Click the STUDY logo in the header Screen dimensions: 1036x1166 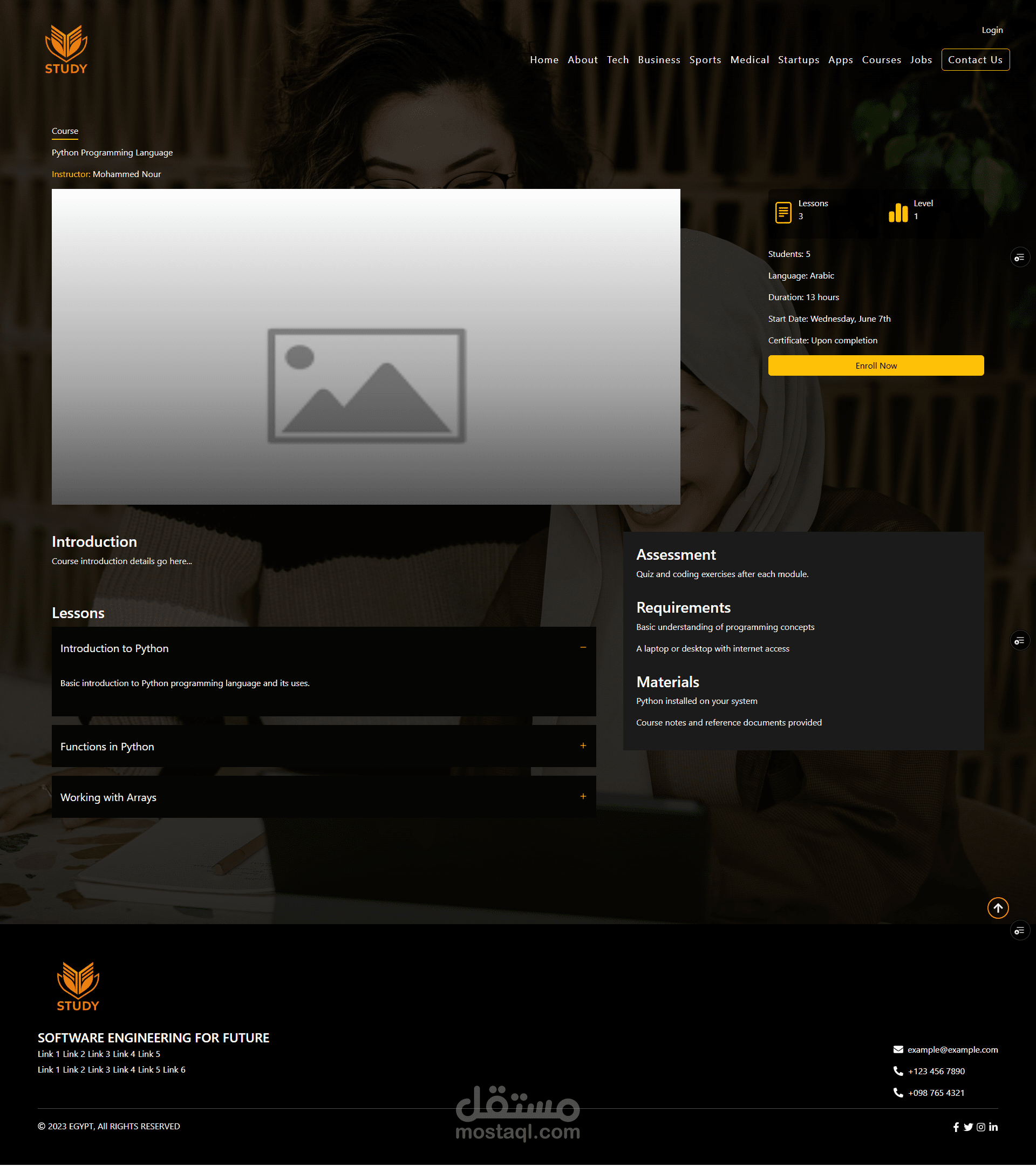[66, 49]
